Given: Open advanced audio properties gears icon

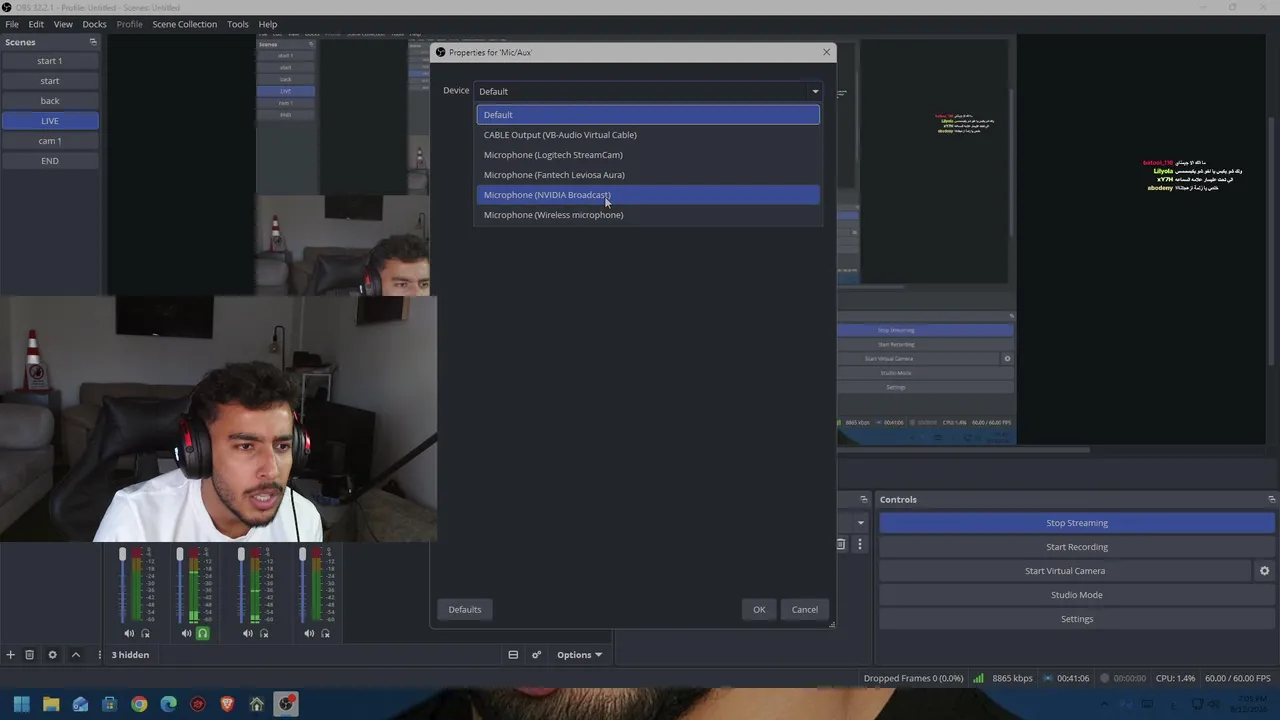Looking at the screenshot, I should coord(536,655).
